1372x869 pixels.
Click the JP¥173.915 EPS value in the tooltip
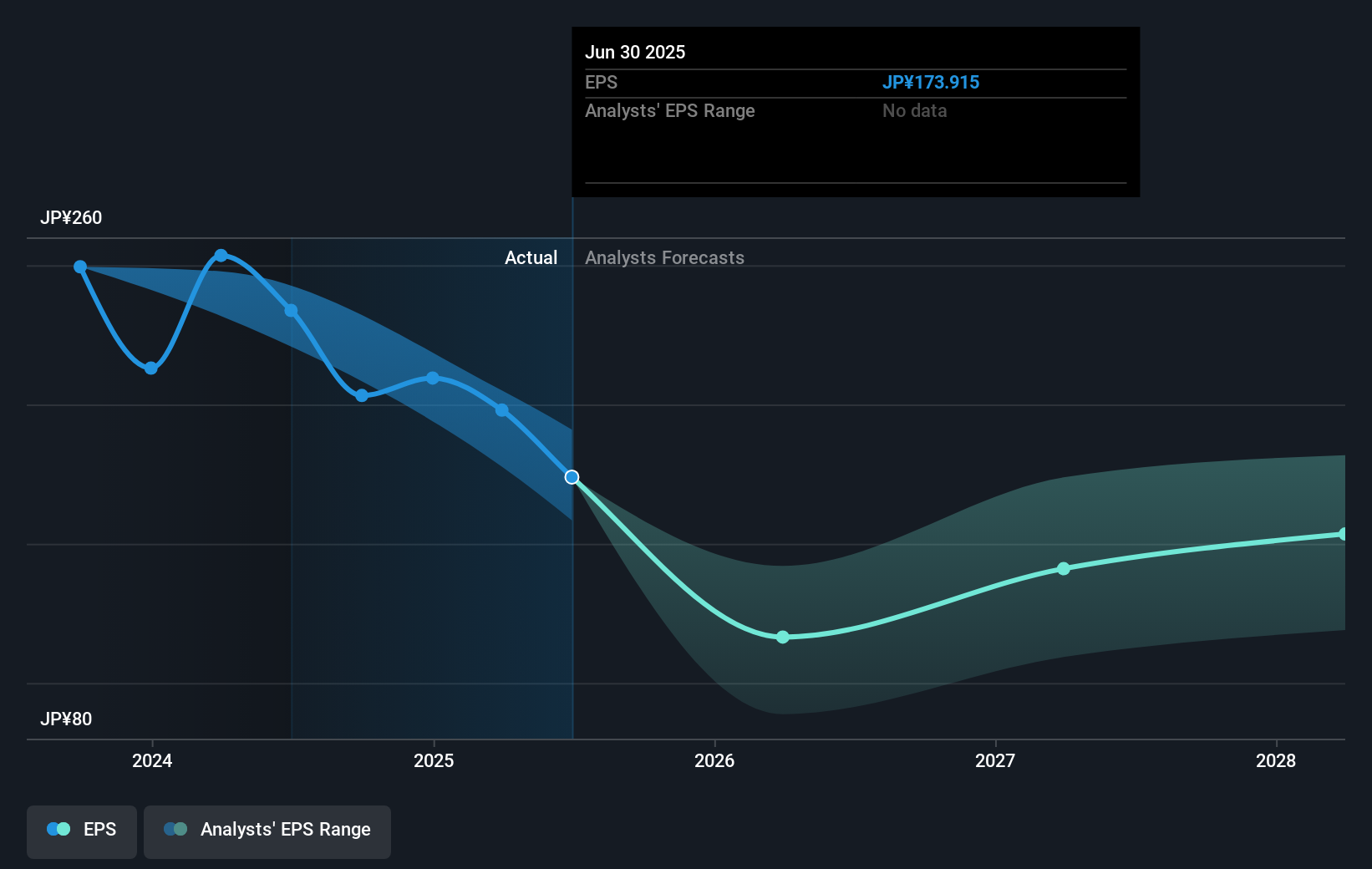(x=932, y=82)
